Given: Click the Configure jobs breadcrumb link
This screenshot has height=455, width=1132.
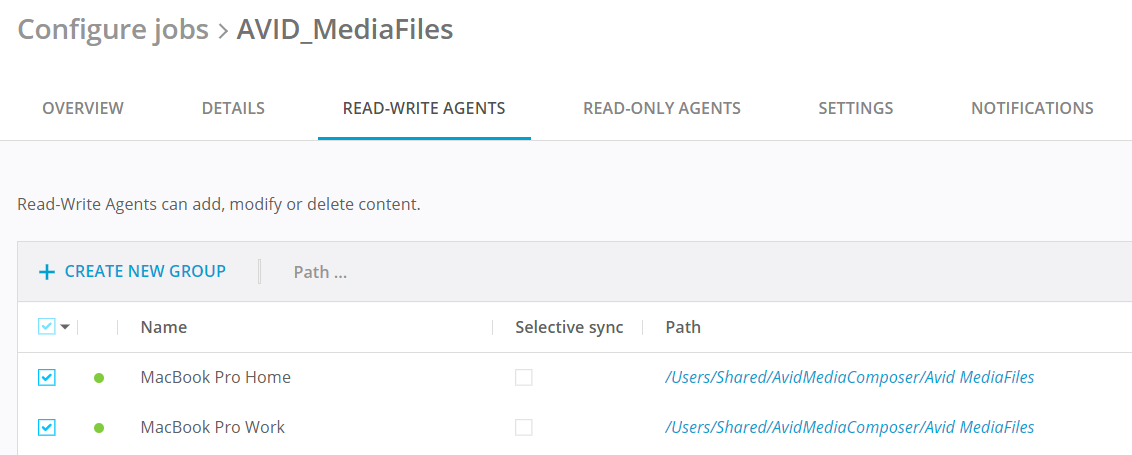Looking at the screenshot, I should click(113, 30).
